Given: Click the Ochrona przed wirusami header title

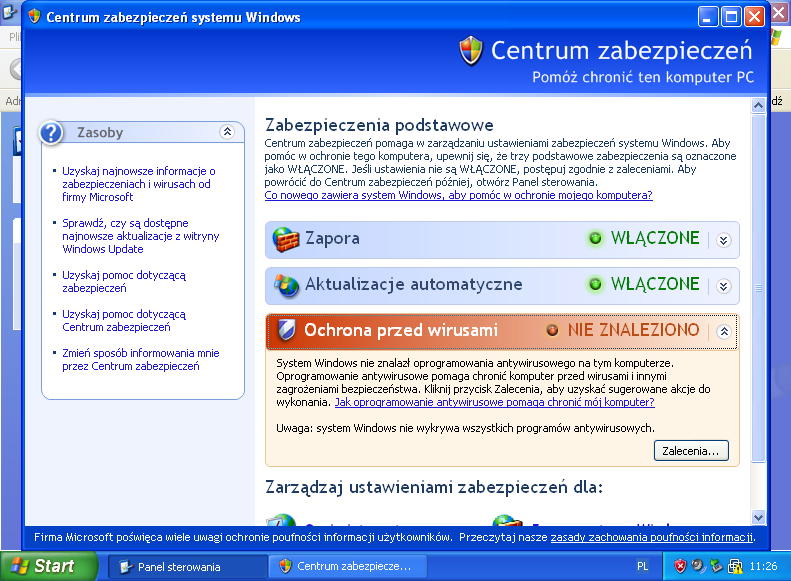Looking at the screenshot, I should [401, 330].
